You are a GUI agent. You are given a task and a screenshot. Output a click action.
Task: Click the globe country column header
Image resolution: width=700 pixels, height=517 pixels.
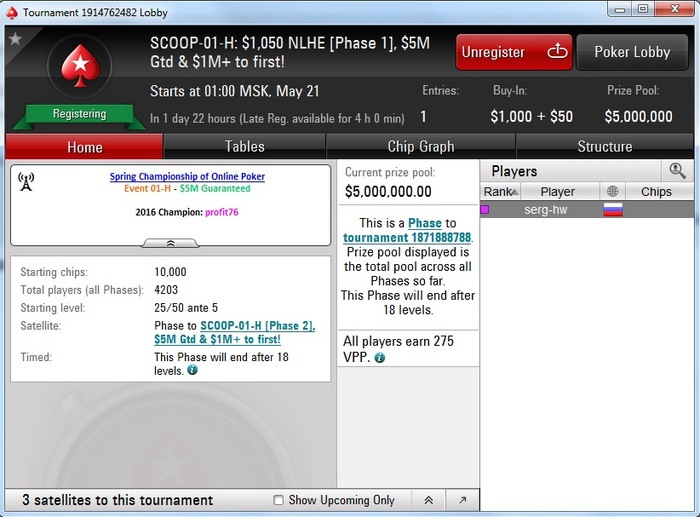tap(612, 192)
